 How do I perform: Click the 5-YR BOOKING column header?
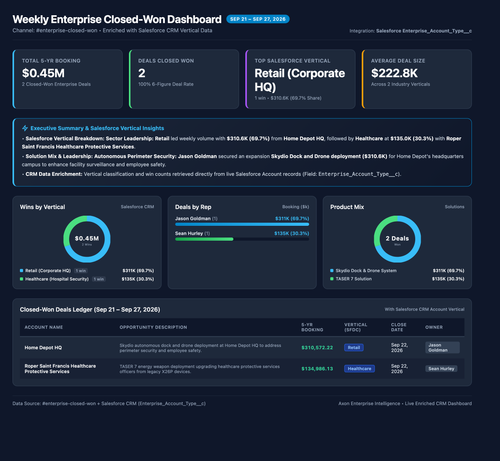[x=312, y=327]
